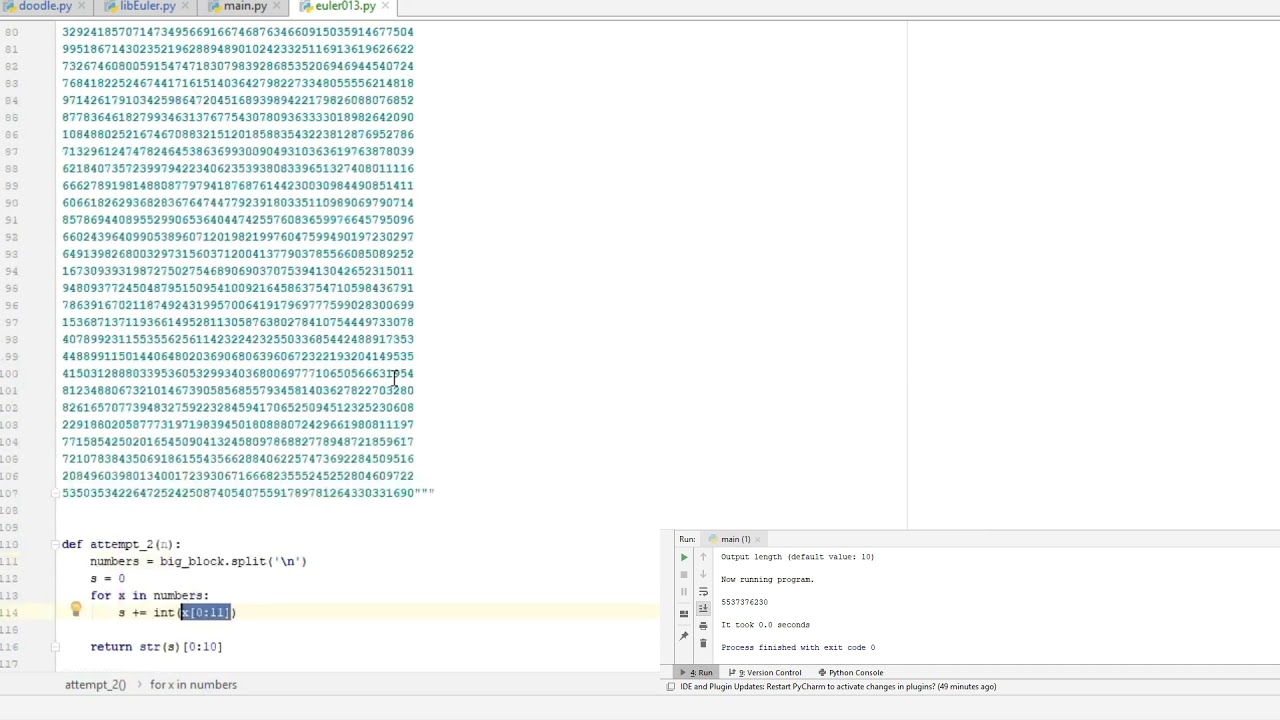Viewport: 1280px width, 720px height.
Task: Open the Python Console tool window
Action: 849,673
